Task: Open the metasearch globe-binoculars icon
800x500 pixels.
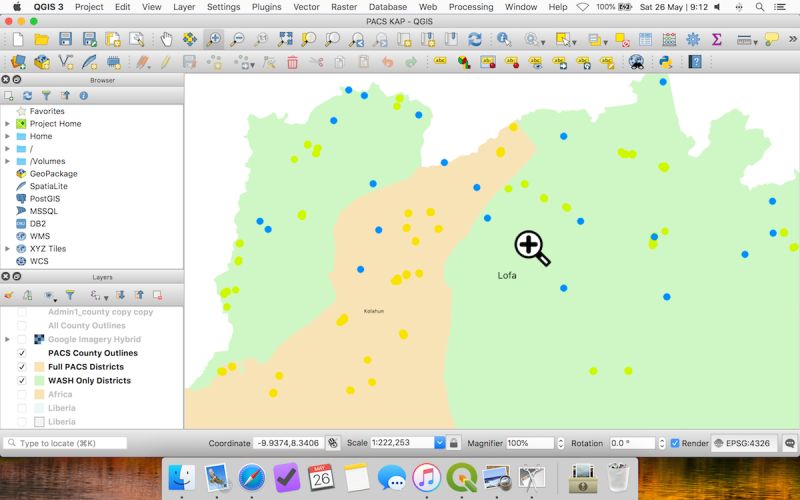Action: [636, 62]
